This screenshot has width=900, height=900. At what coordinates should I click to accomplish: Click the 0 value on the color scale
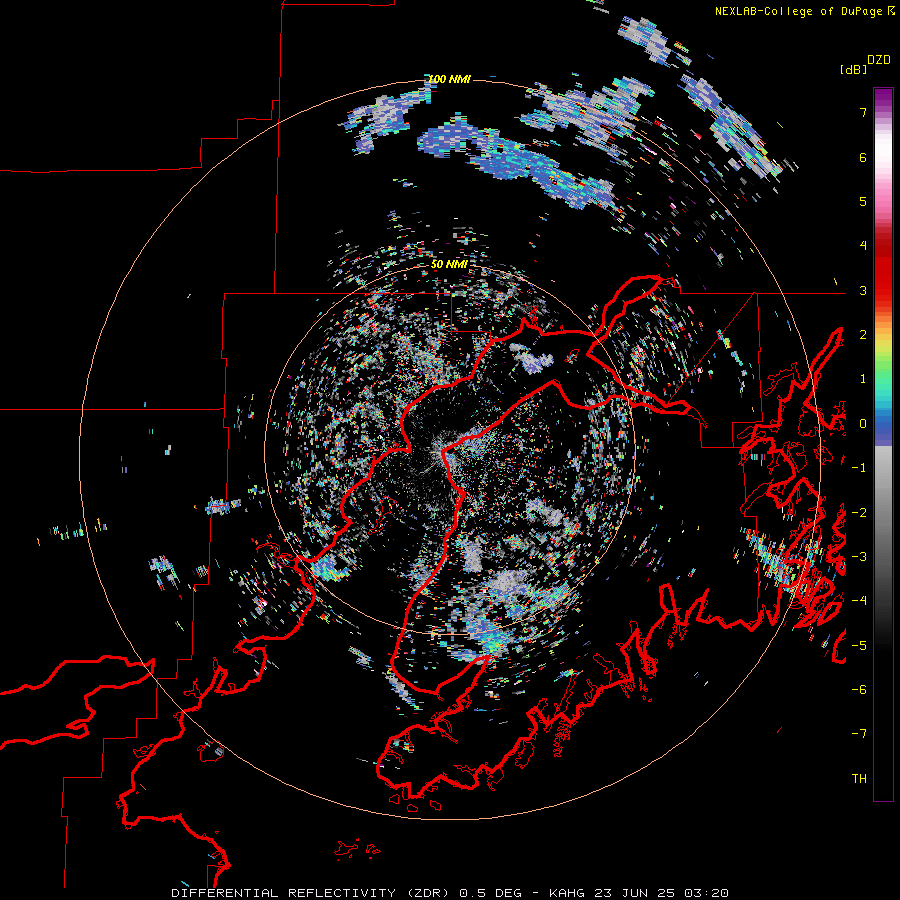coord(863,424)
